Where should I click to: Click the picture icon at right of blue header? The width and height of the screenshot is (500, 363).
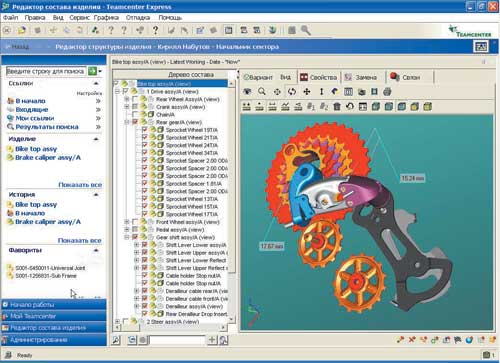pos(481,47)
